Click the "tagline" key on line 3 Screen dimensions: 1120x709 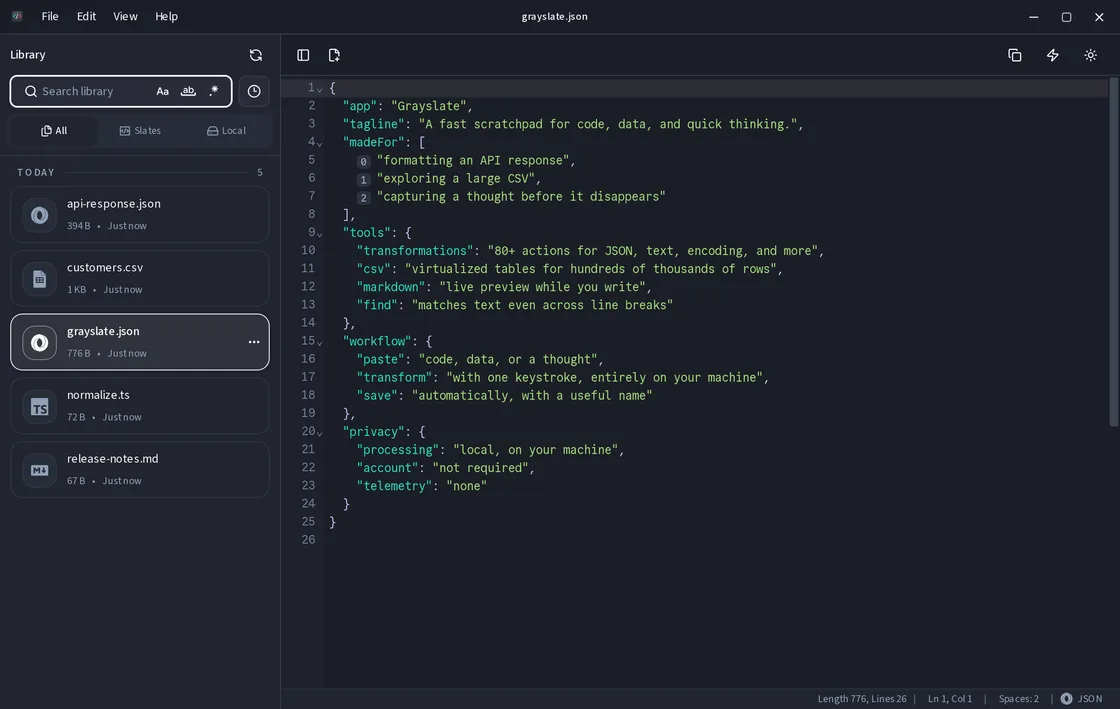374,124
